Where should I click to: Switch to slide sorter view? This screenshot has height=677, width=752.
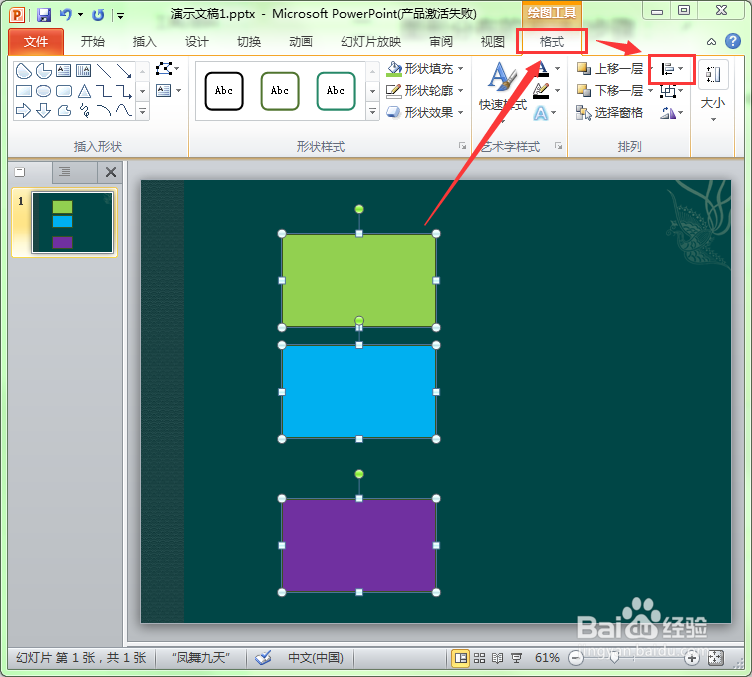(x=479, y=658)
